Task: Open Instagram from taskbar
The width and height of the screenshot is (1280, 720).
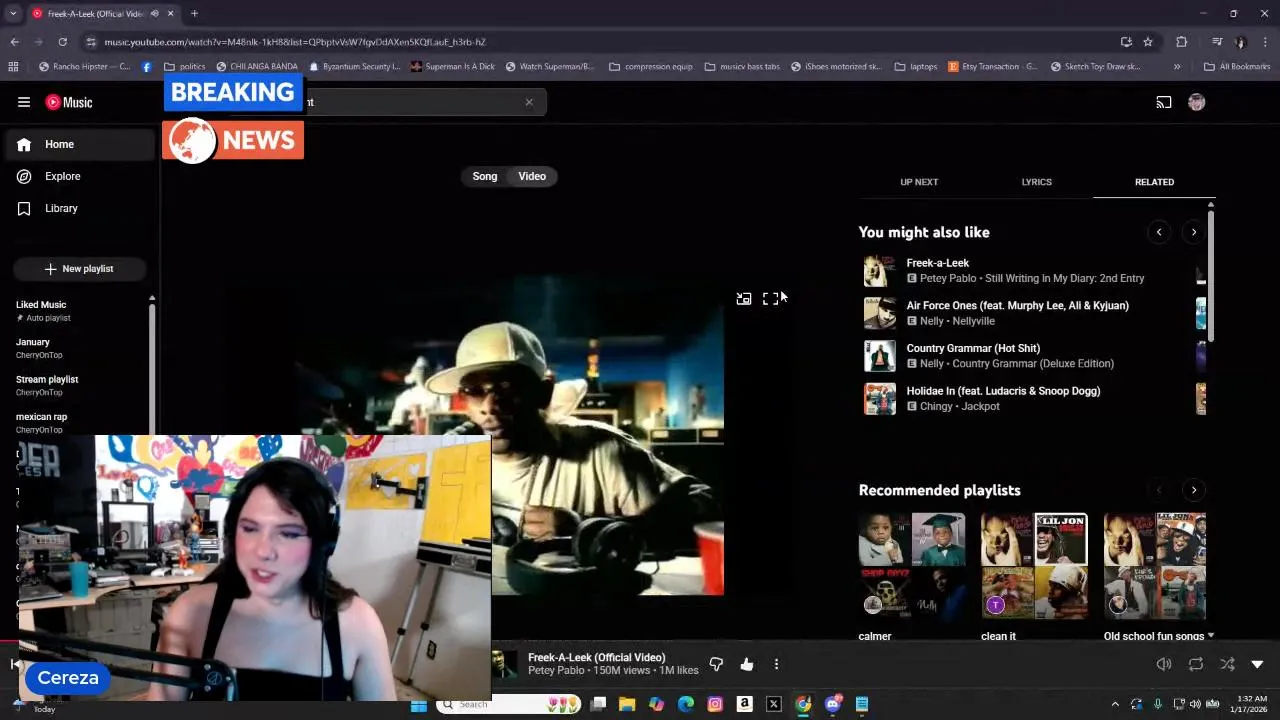Action: coord(715,704)
